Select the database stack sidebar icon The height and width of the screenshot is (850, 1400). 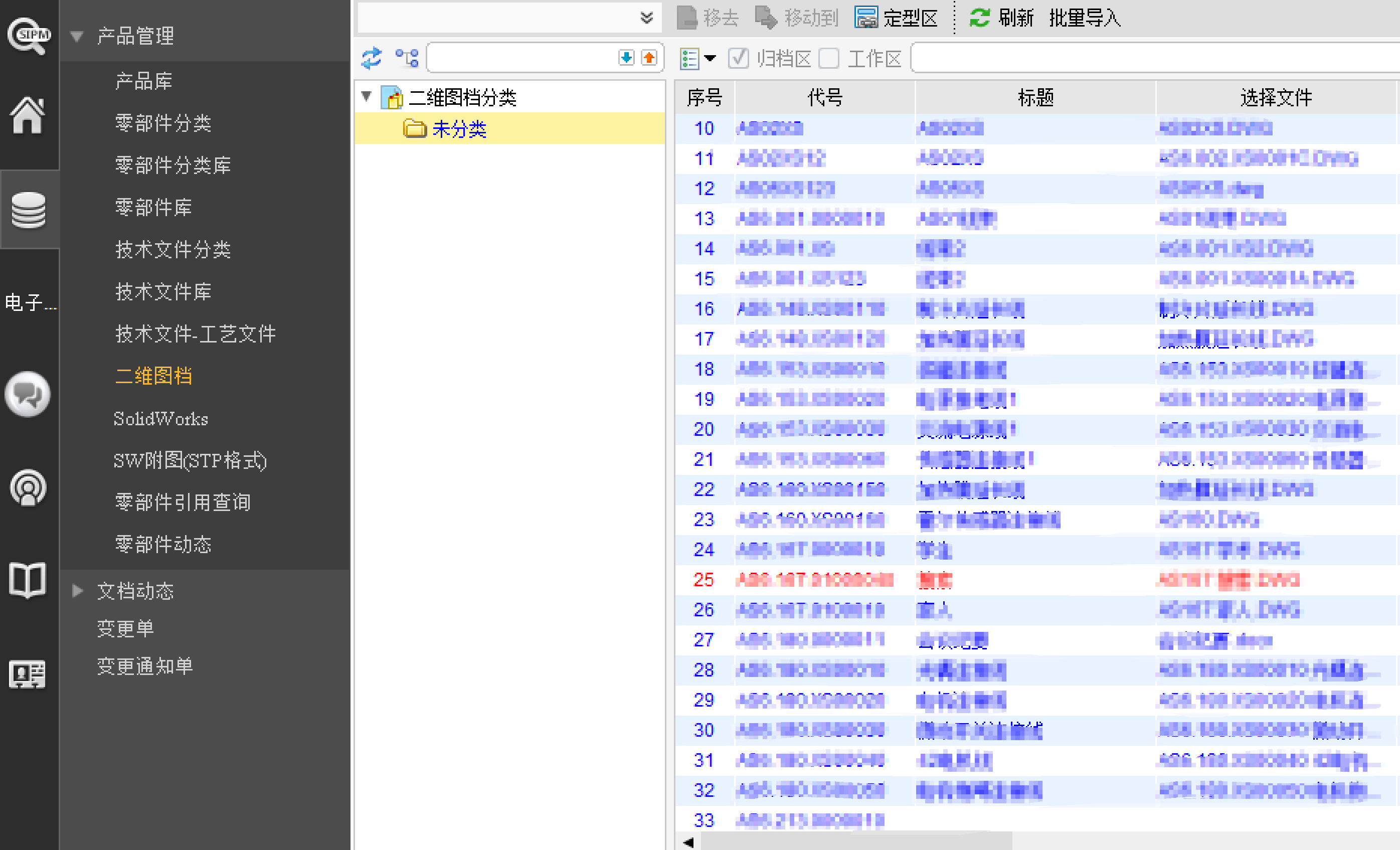pos(29,210)
